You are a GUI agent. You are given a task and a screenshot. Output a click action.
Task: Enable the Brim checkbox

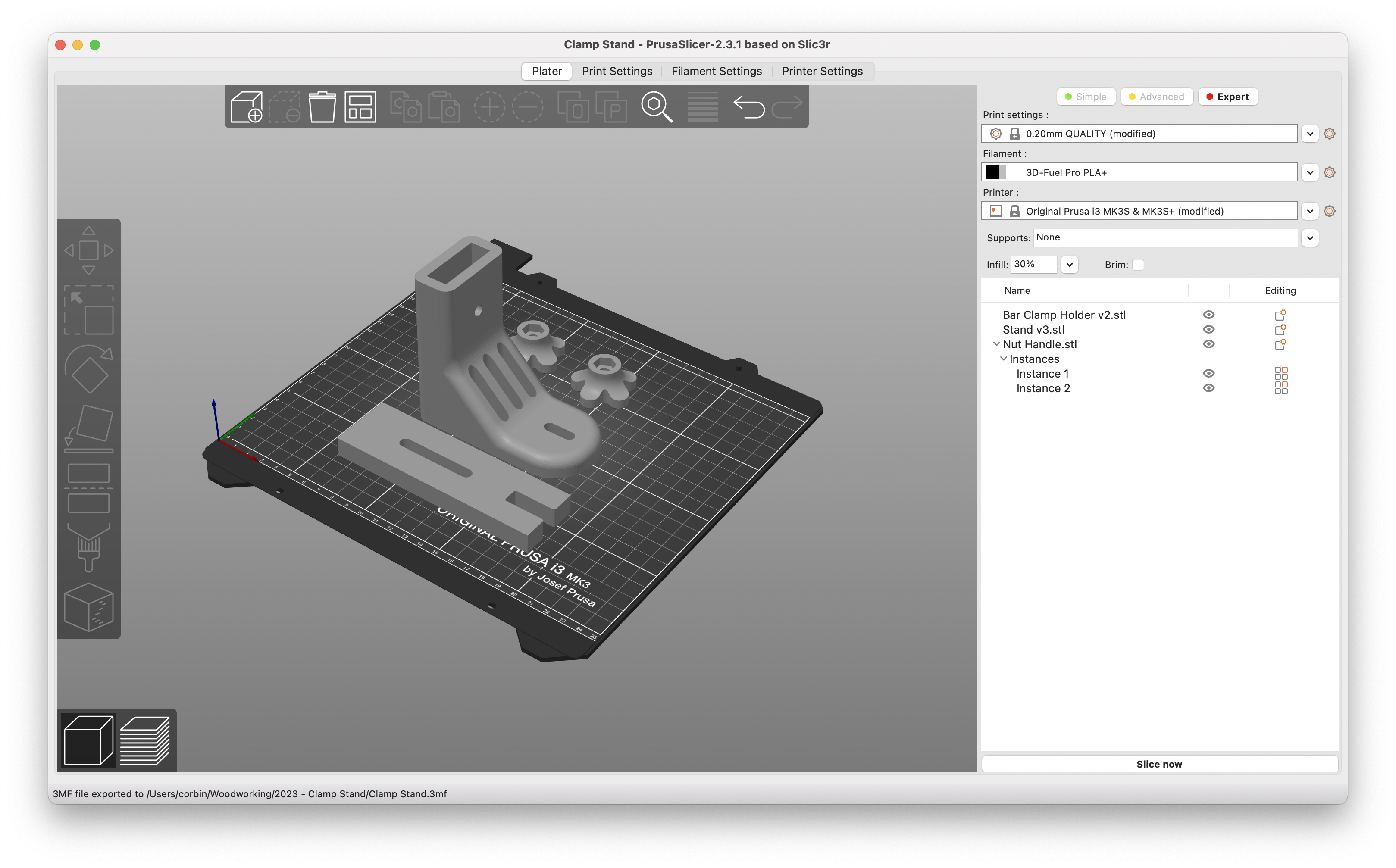click(x=1138, y=265)
